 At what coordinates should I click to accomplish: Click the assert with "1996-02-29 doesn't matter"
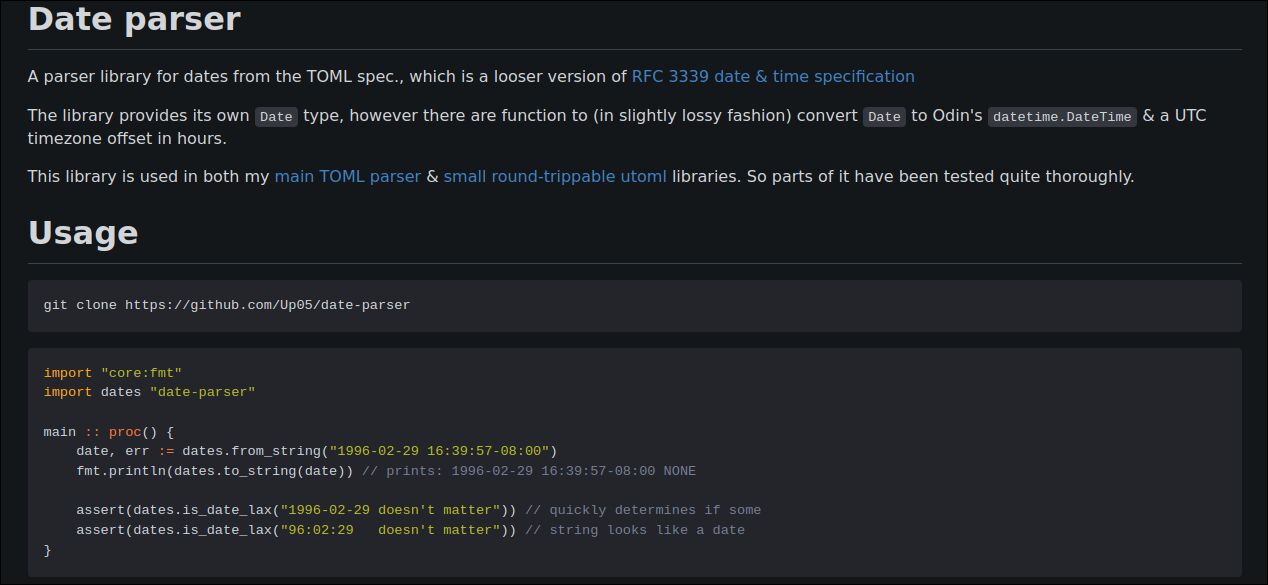[x=296, y=510]
